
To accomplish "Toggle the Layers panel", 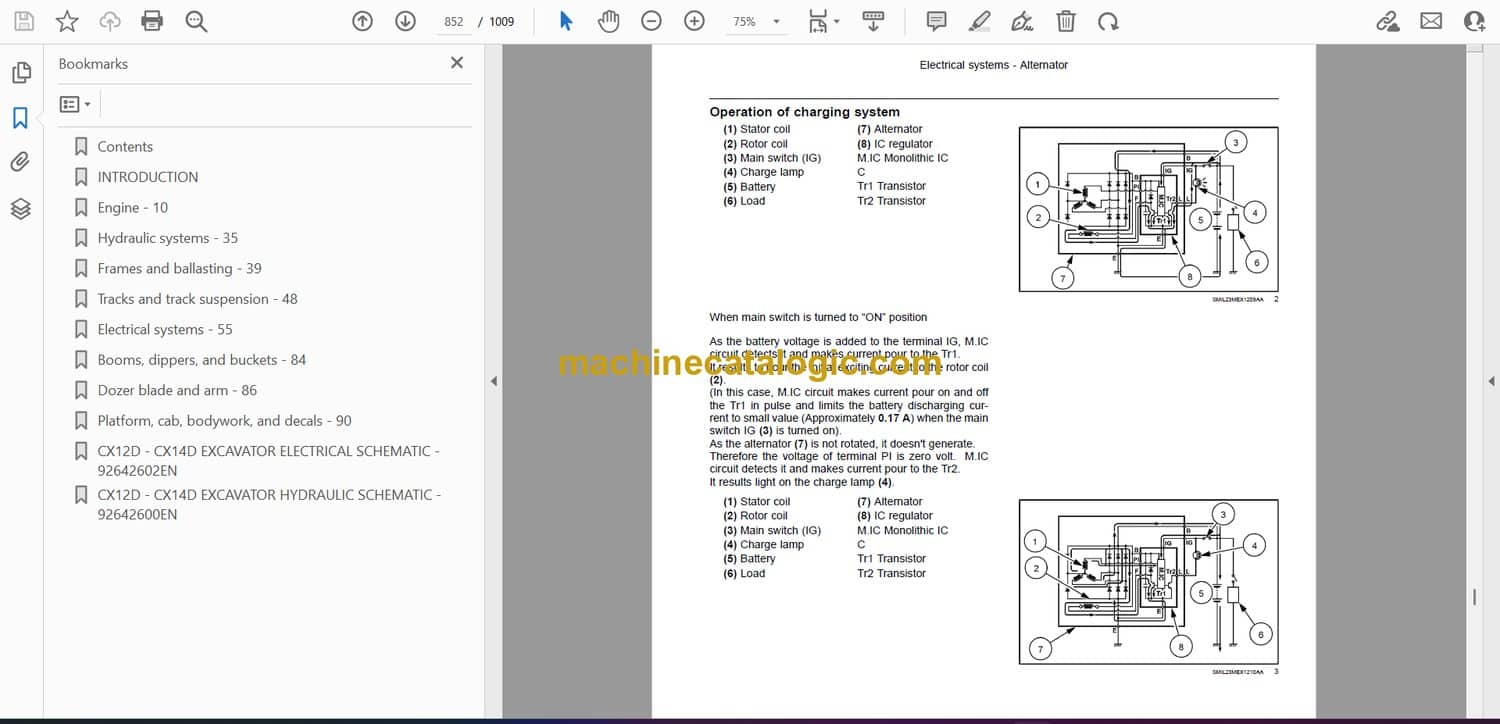I will point(20,208).
